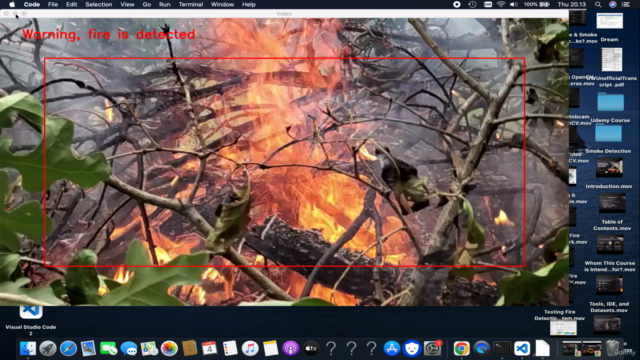Click the Thu 20.13 clock
The width and height of the screenshot is (640, 360).
coord(571,4)
